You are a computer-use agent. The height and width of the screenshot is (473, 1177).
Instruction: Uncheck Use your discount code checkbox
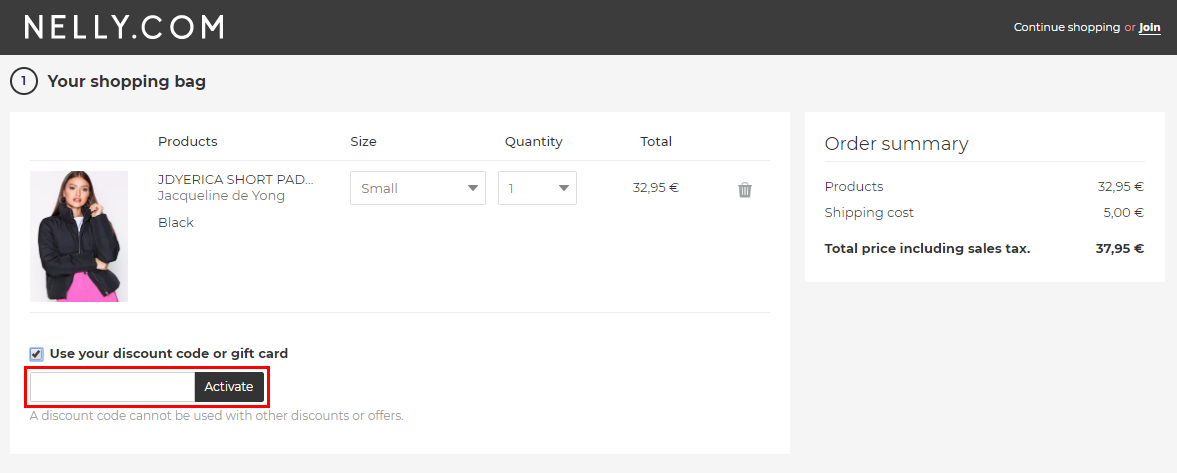37,354
